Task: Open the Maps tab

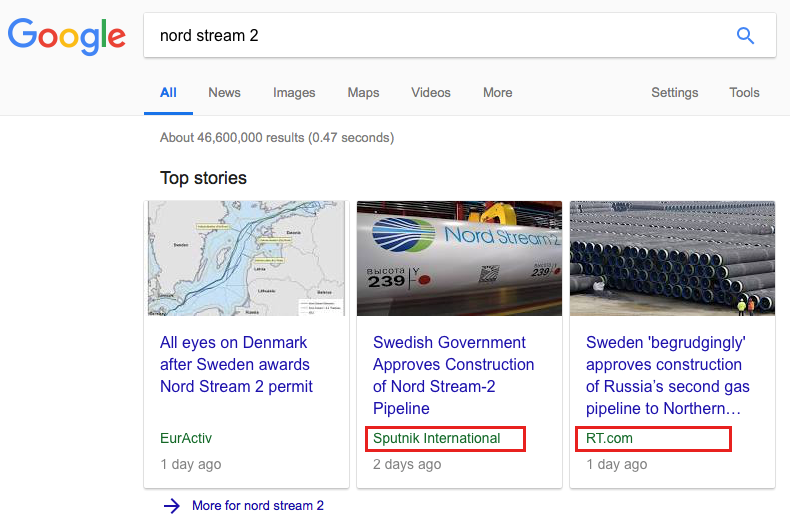Action: coord(363,93)
